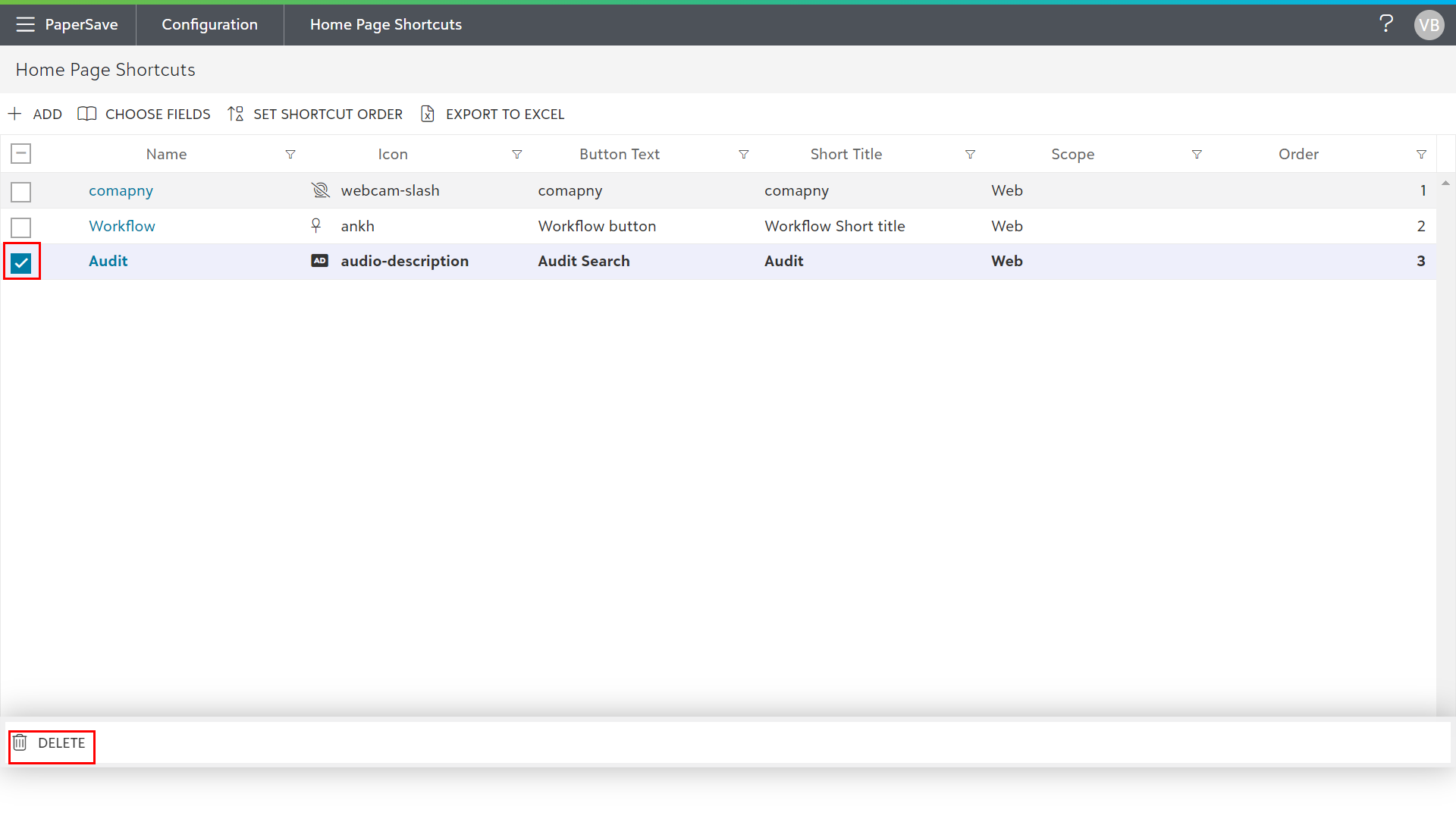The height and width of the screenshot is (819, 1456).
Task: Go to the Configuration breadcrumb tab
Action: pos(209,24)
